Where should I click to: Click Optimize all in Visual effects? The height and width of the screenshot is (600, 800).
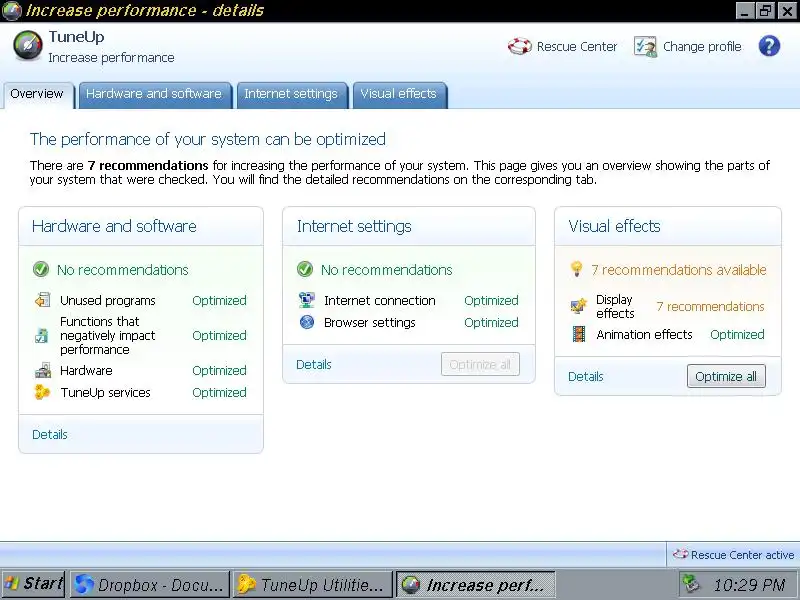pyautogui.click(x=726, y=377)
